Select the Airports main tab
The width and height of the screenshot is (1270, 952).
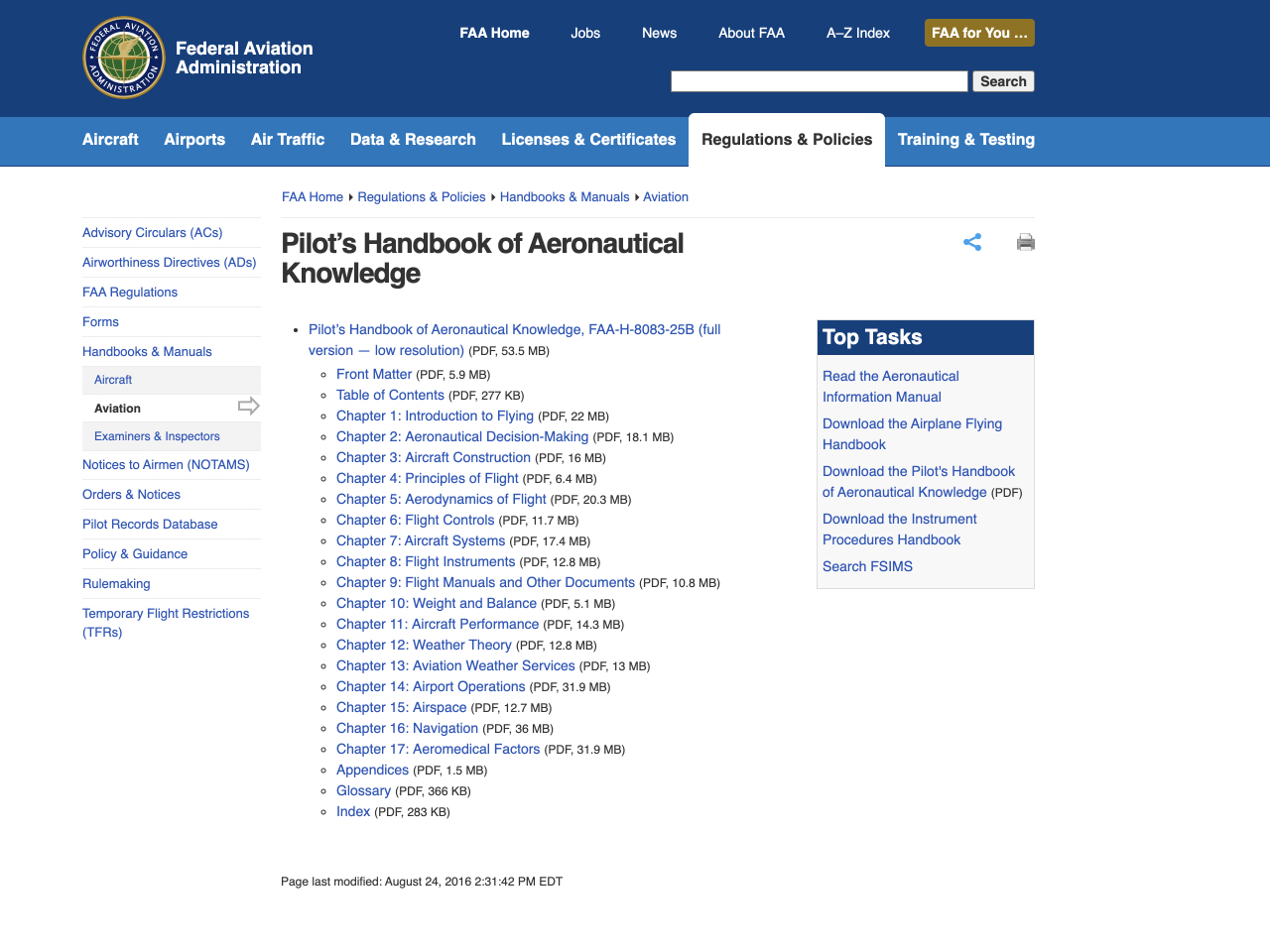click(194, 140)
